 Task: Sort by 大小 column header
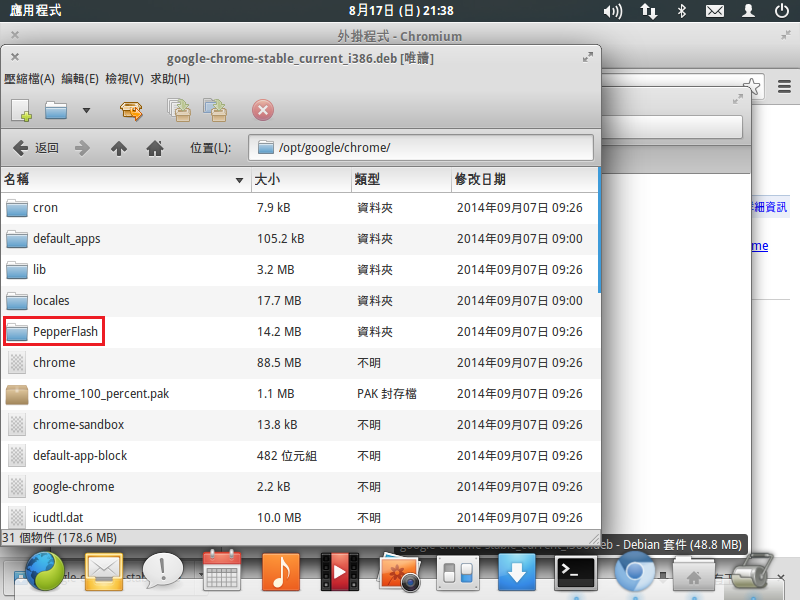pyautogui.click(x=301, y=180)
